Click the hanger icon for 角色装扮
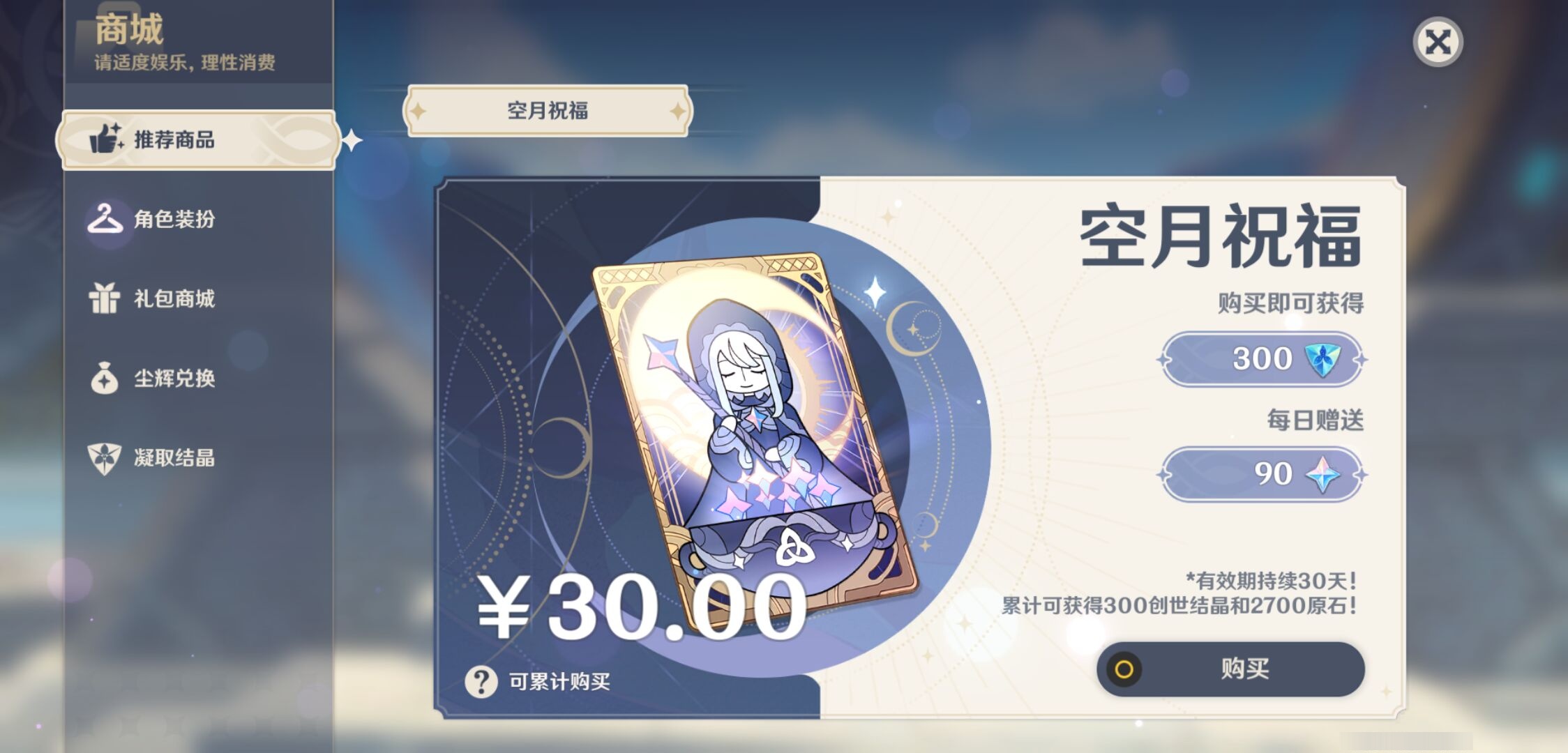Viewport: 1568px width, 753px height. pyautogui.click(x=105, y=218)
